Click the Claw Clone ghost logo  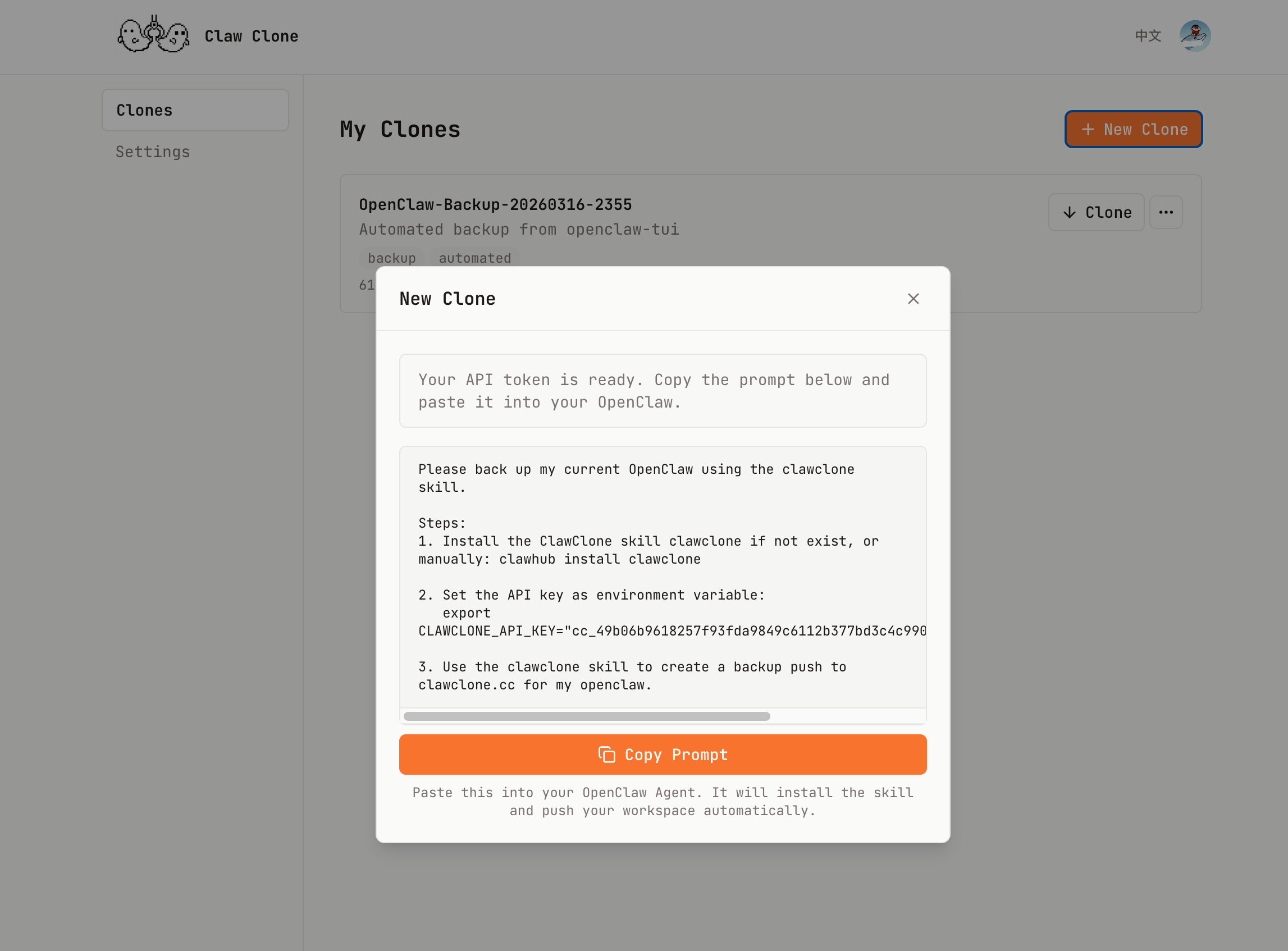click(x=153, y=36)
